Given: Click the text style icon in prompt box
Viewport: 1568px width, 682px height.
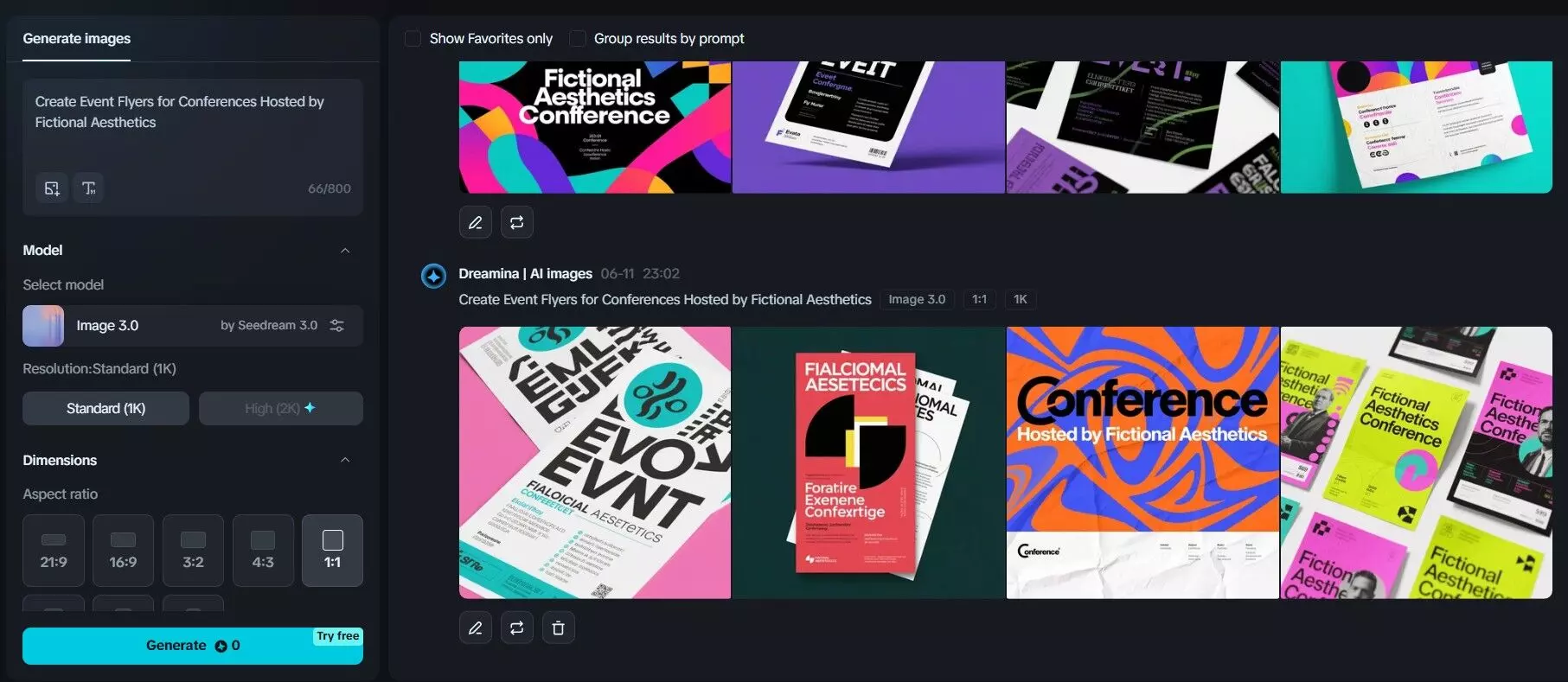Looking at the screenshot, I should pos(88,188).
